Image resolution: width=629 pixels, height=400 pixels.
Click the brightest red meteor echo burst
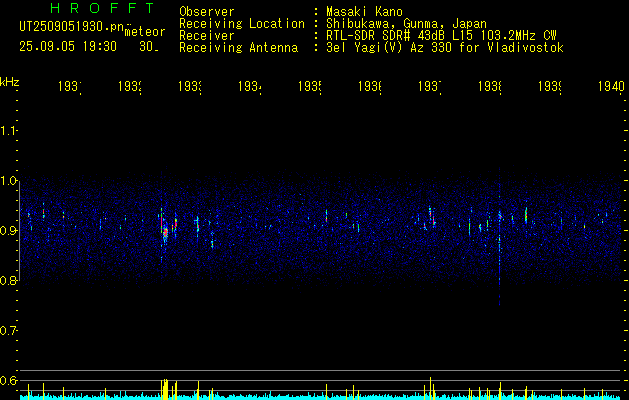(x=165, y=233)
